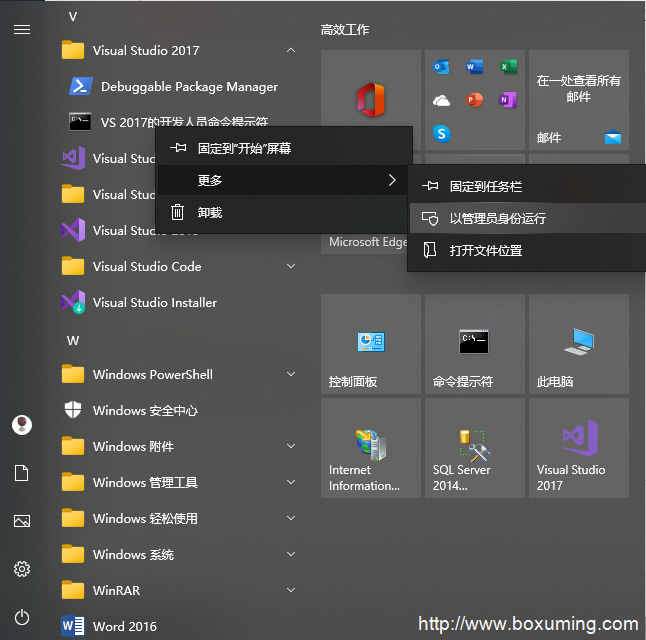Open Word icon in Office tile group
Viewport: 646px width, 640px height.
point(474,66)
